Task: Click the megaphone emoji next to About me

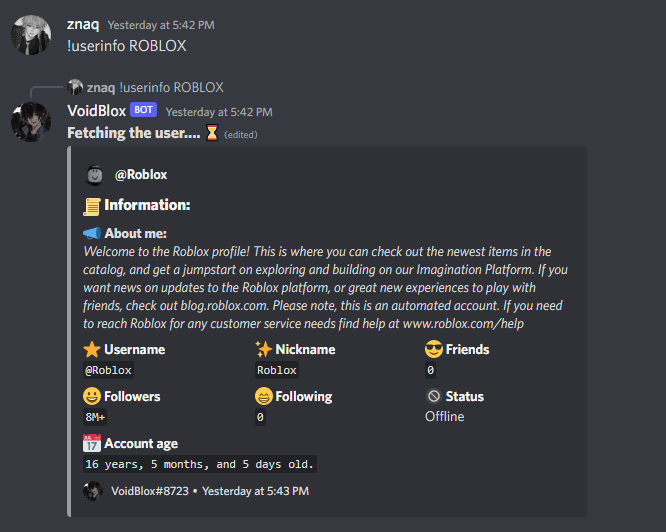Action: point(92,233)
